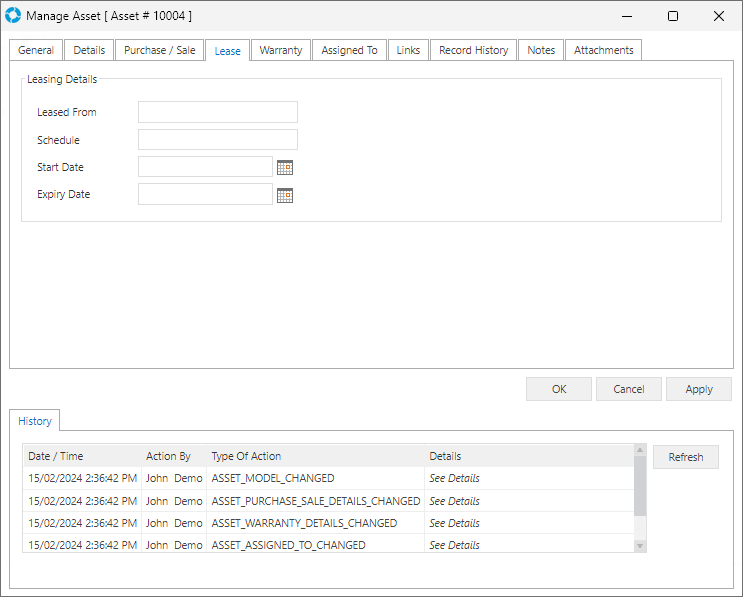The width and height of the screenshot is (743, 597).
Task: Open the Details tab
Action: coord(89,50)
